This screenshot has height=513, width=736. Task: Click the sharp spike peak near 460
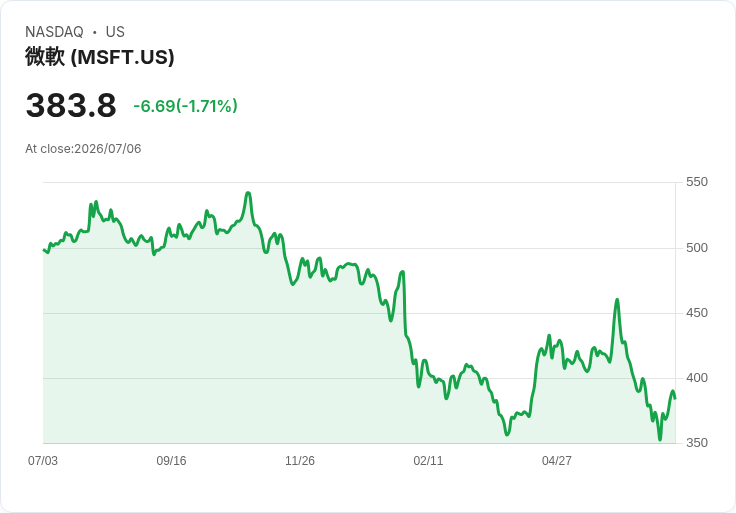[617, 300]
